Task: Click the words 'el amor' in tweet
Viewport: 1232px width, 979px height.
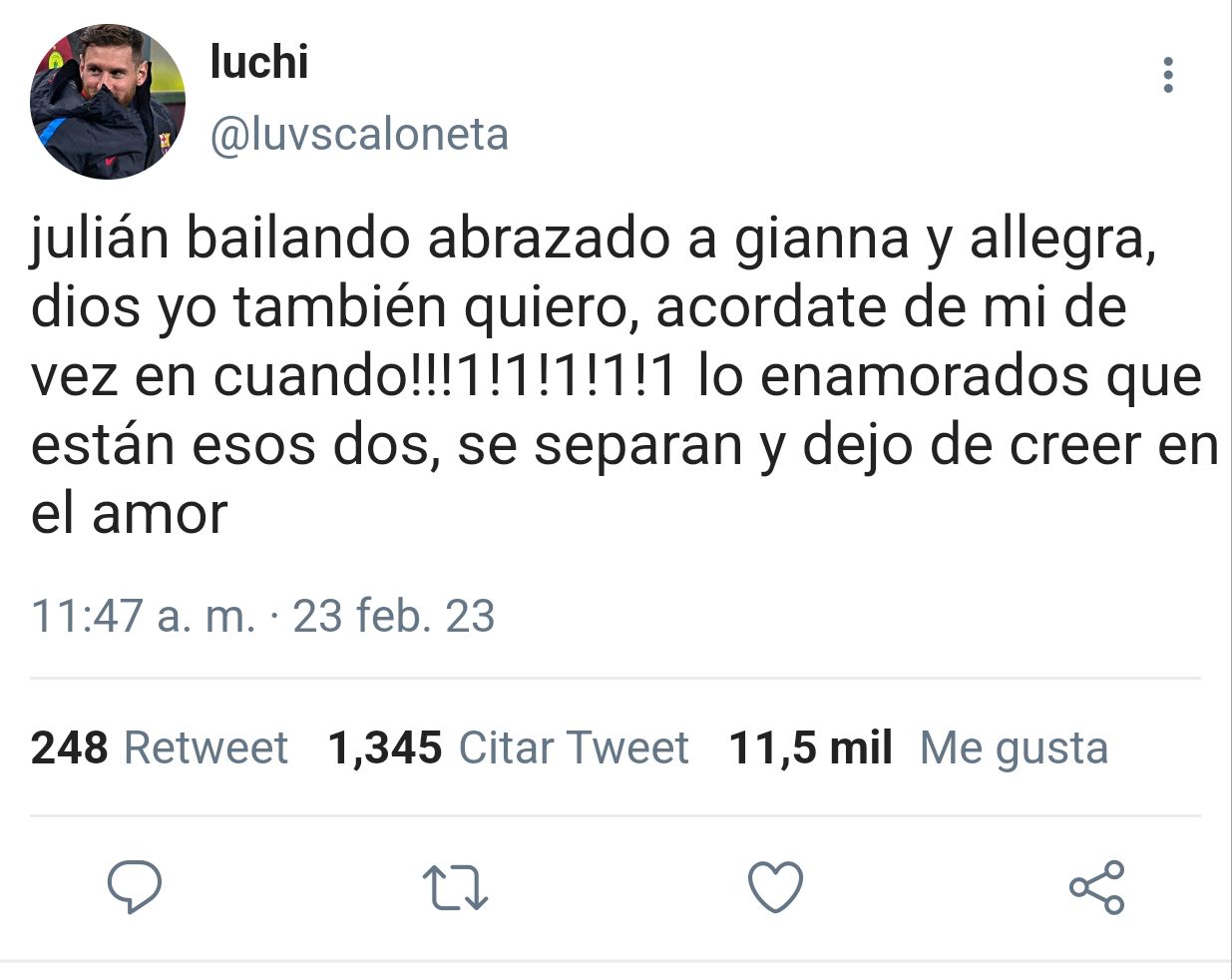Action: (x=130, y=514)
